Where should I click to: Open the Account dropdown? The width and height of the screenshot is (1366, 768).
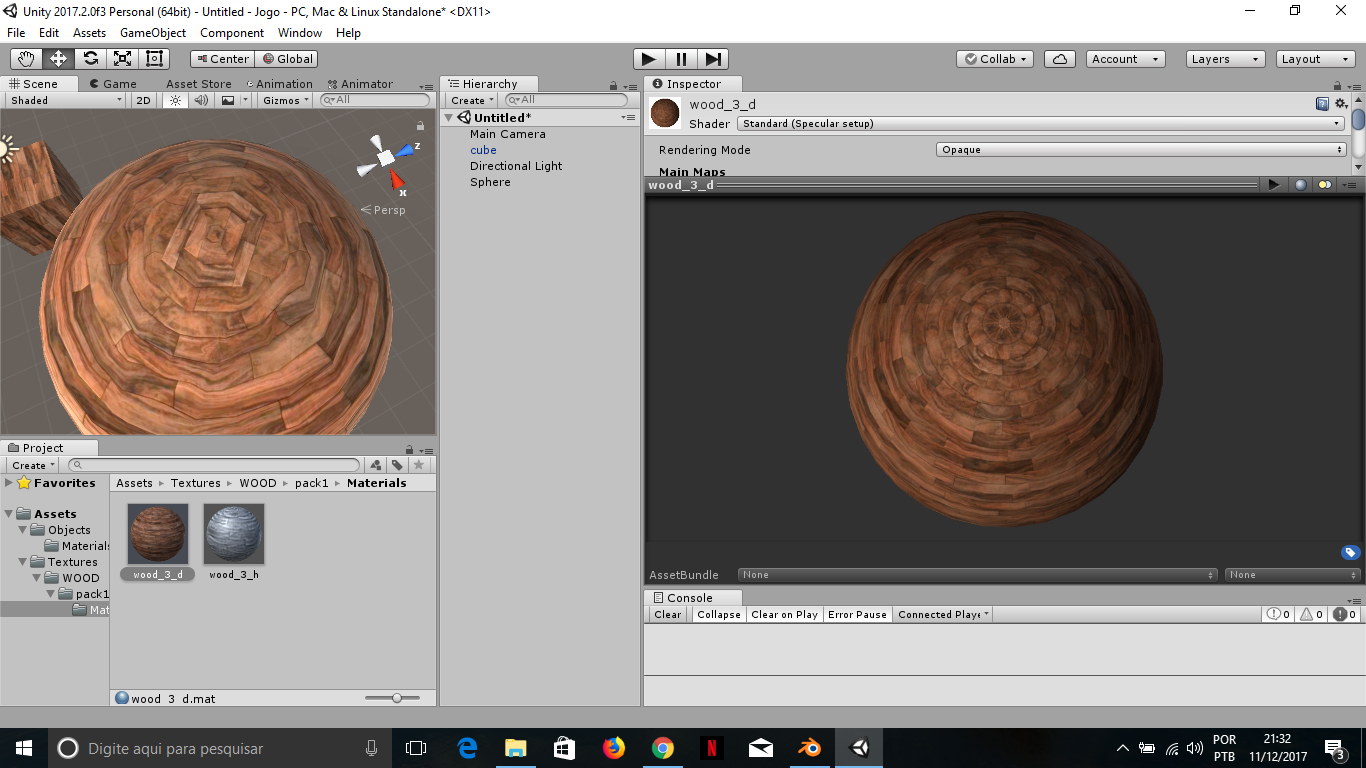(1126, 59)
